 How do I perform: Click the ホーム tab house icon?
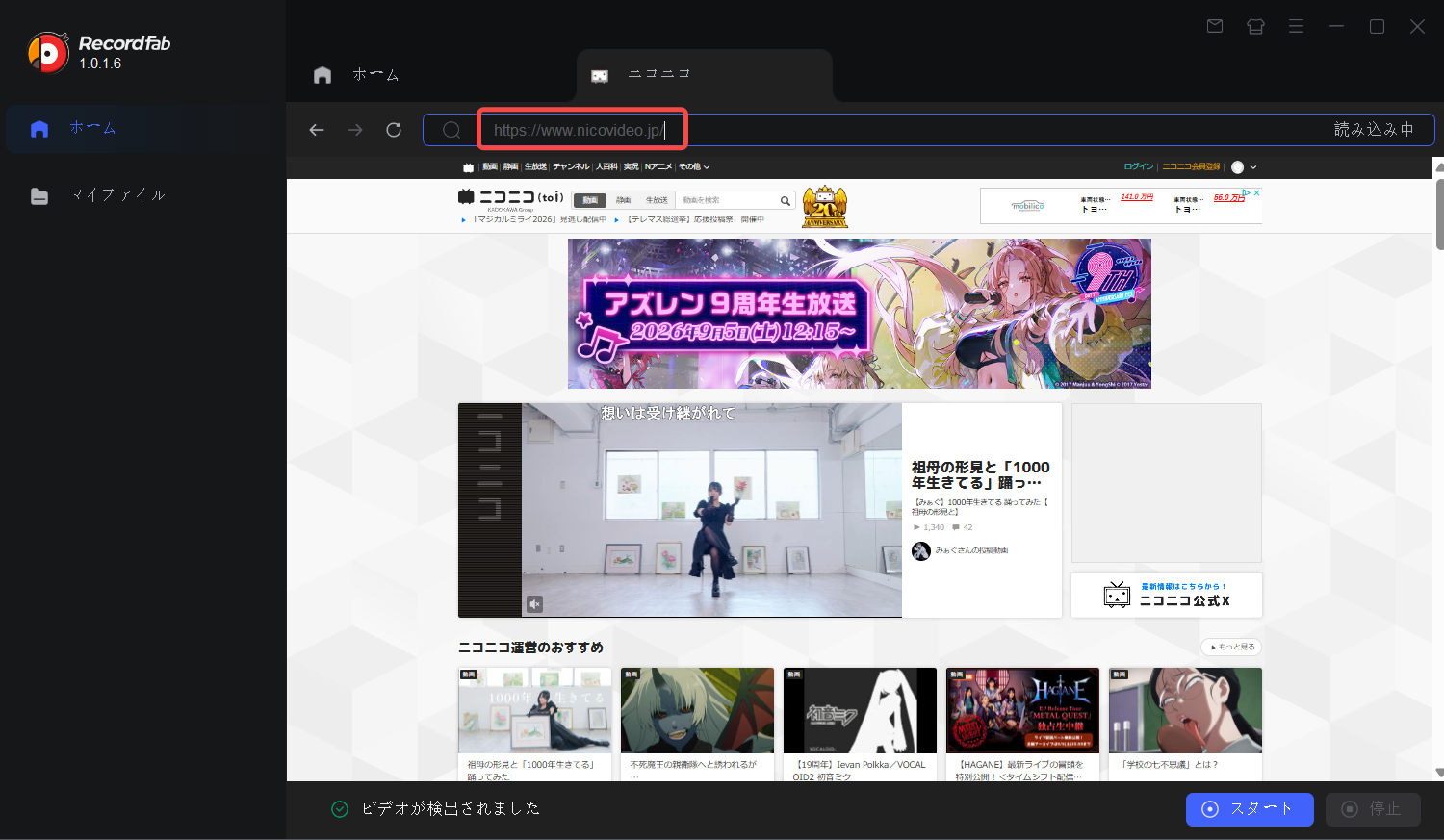(x=322, y=75)
